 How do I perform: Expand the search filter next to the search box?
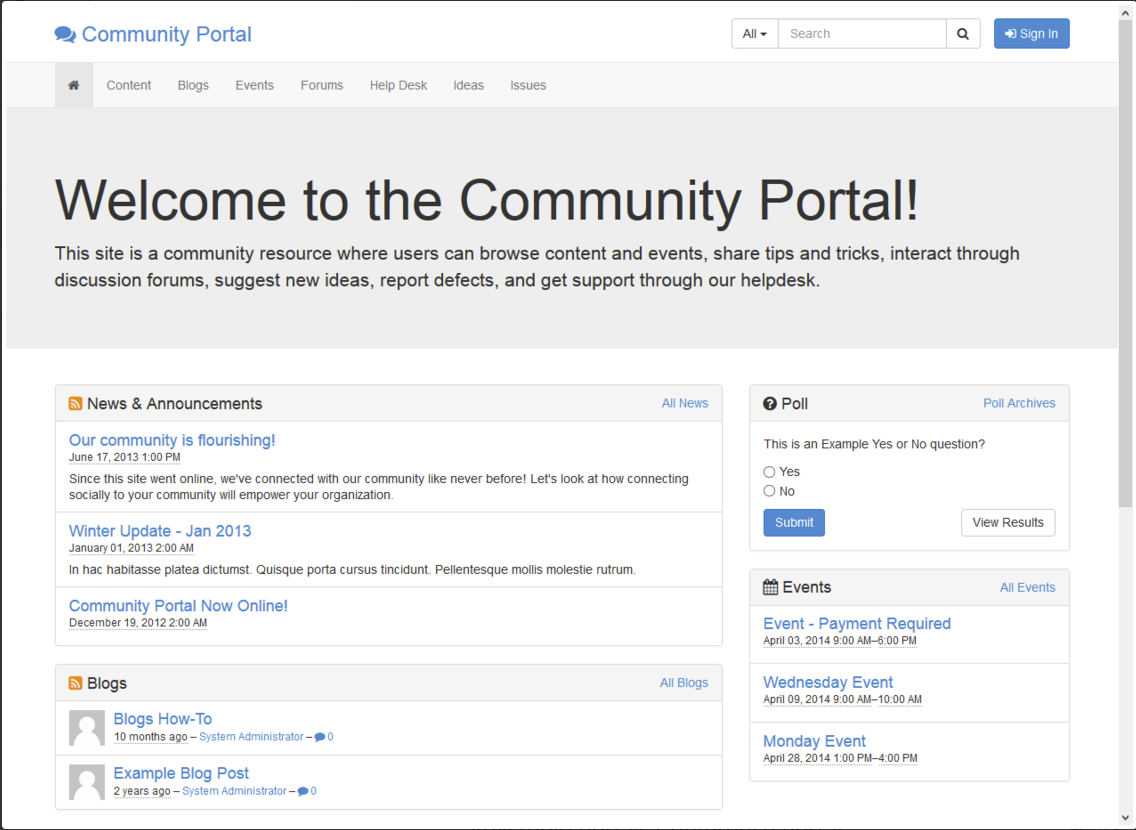754,33
